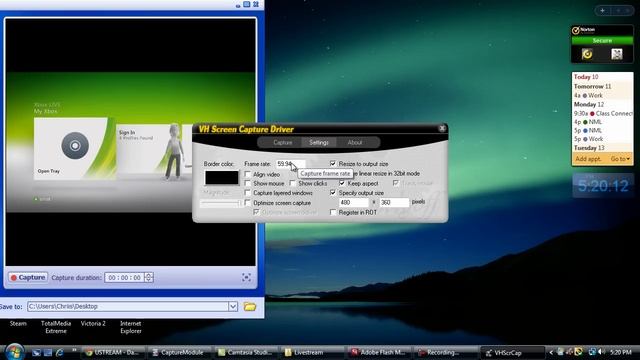Enable the Show mouse checkbox
Image resolution: width=640 pixels, height=360 pixels.
click(x=248, y=184)
